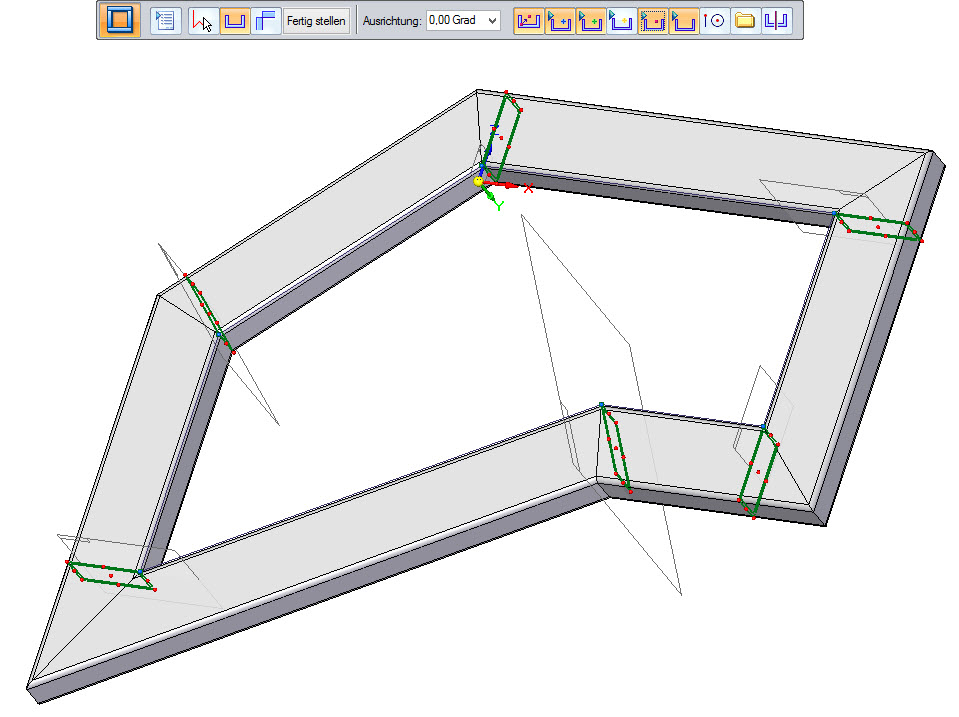
Task: Click the large orange Frame command icon
Action: [120, 20]
